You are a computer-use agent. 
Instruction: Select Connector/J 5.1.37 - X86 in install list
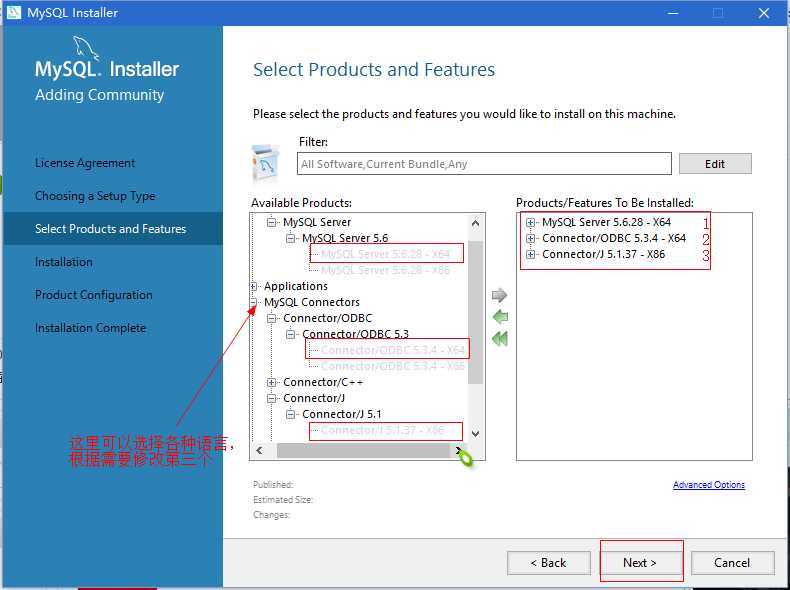(604, 254)
